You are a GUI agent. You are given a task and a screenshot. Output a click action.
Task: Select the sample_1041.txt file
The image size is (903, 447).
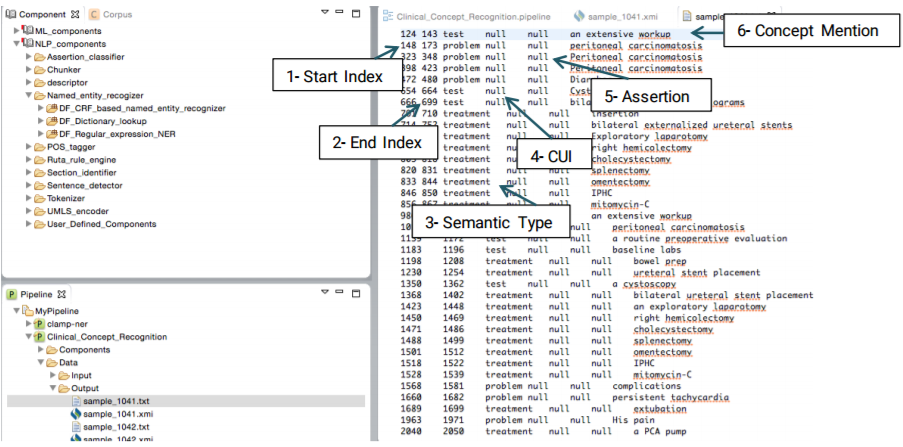point(117,401)
